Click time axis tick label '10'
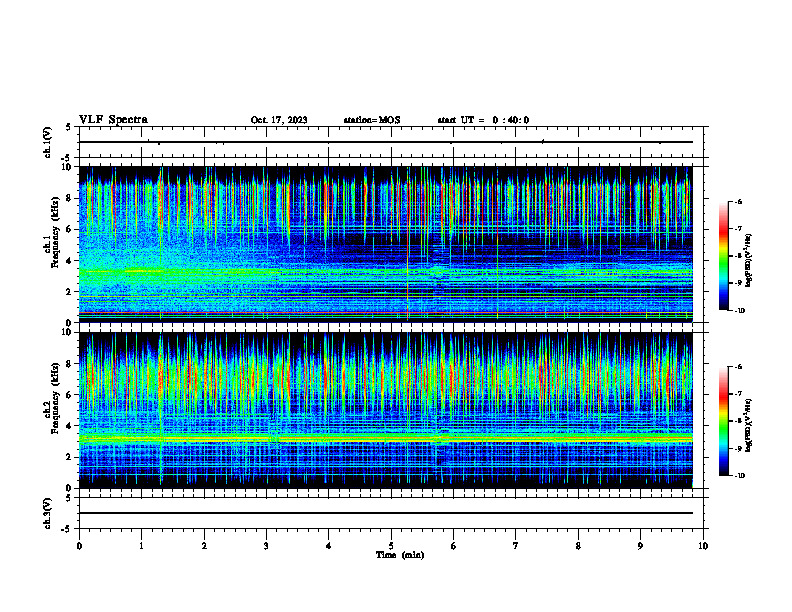 click(703, 546)
